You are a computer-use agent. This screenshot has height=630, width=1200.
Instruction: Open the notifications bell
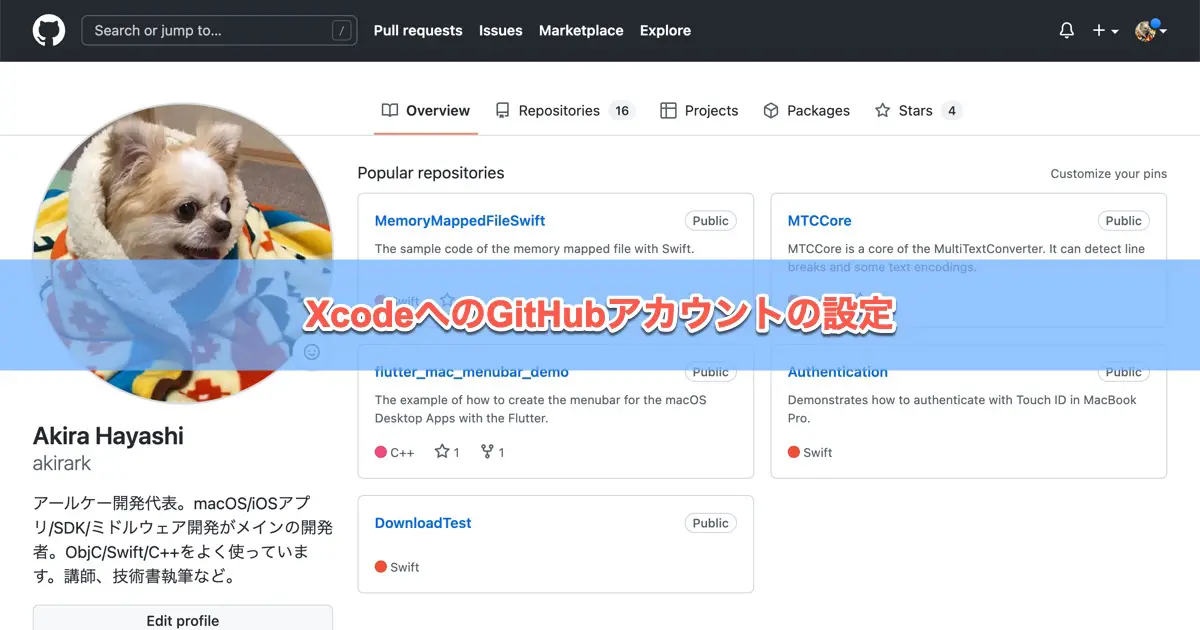coord(1067,30)
